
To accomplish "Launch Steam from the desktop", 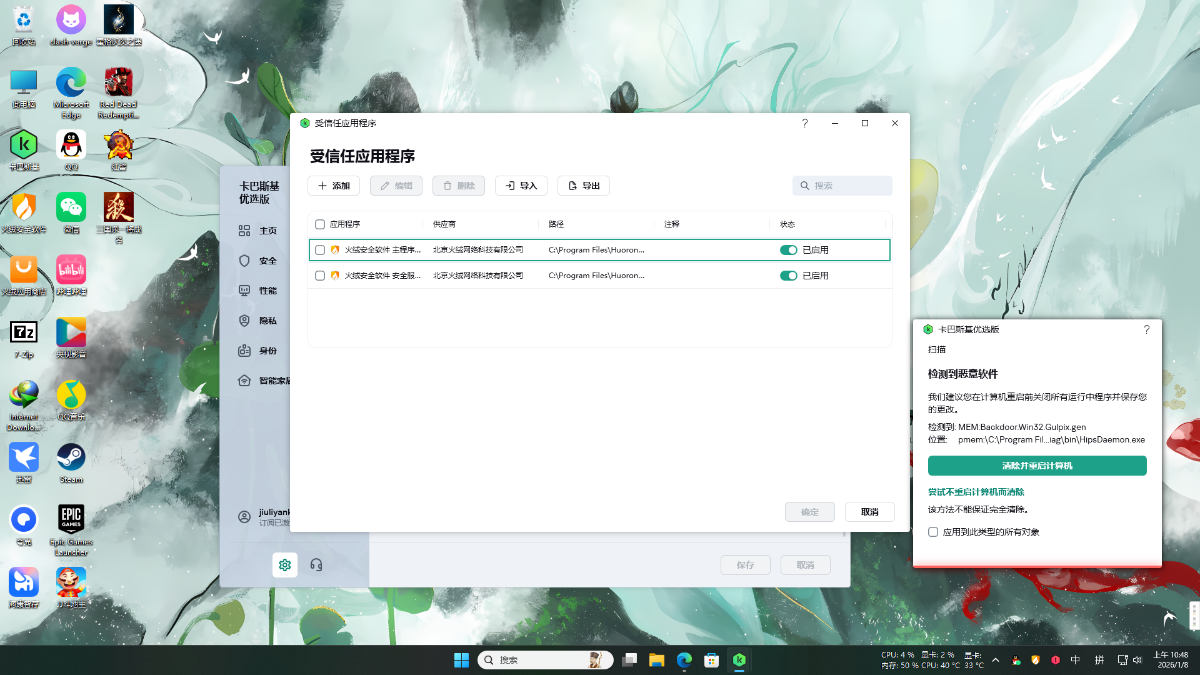I will tap(71, 462).
